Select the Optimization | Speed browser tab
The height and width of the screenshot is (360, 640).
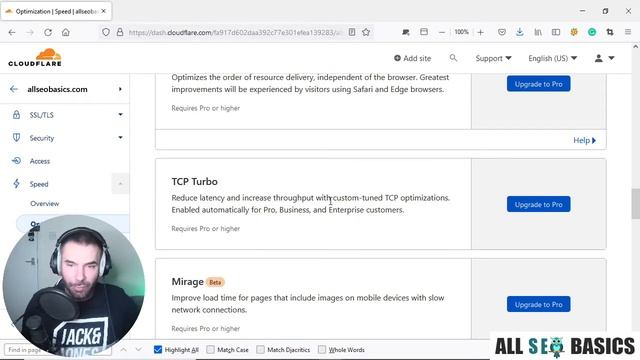click(56, 11)
